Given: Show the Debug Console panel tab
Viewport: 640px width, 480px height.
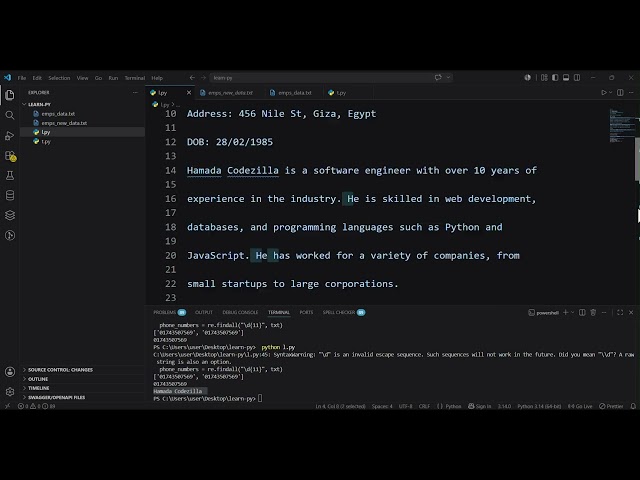Looking at the screenshot, I should tap(240, 312).
